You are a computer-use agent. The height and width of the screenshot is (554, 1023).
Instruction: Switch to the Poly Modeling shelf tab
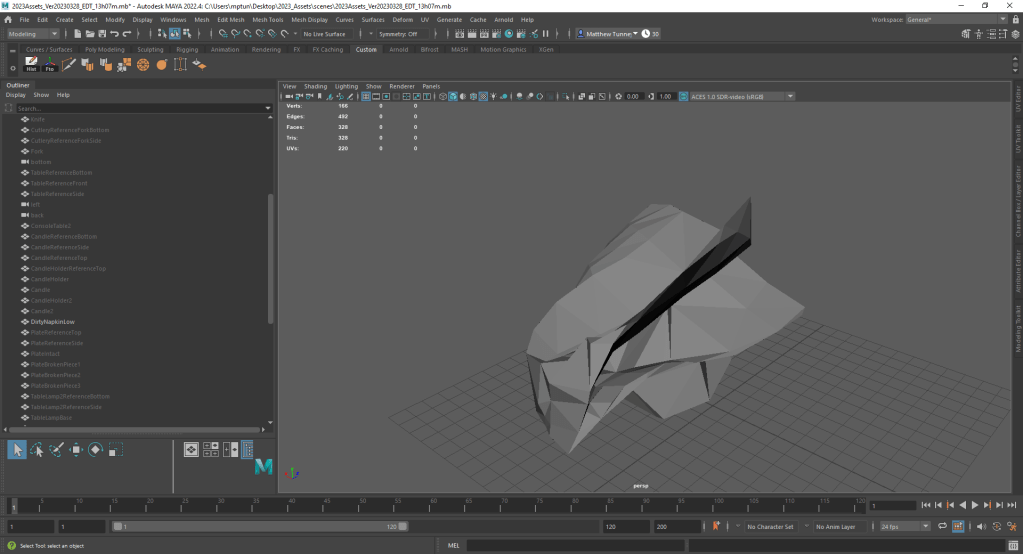(105, 49)
